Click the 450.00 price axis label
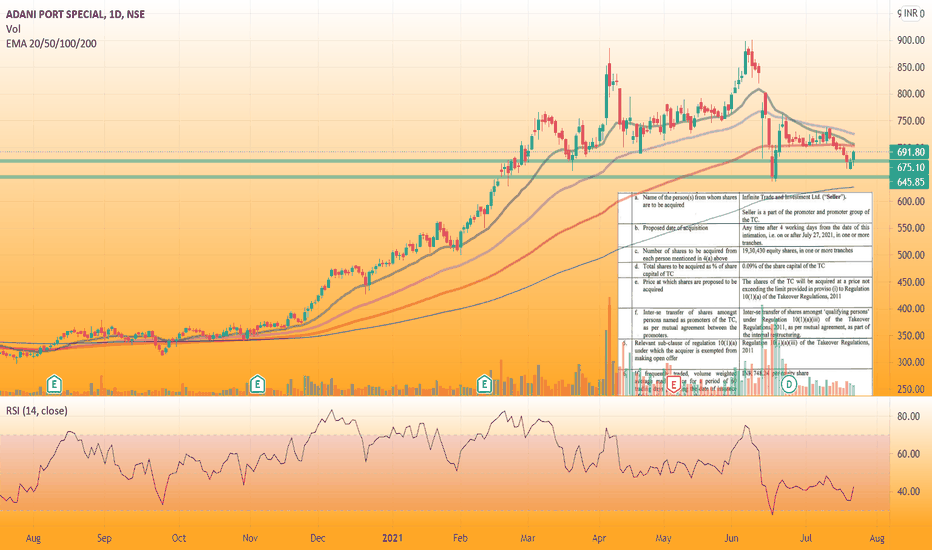 coord(911,282)
